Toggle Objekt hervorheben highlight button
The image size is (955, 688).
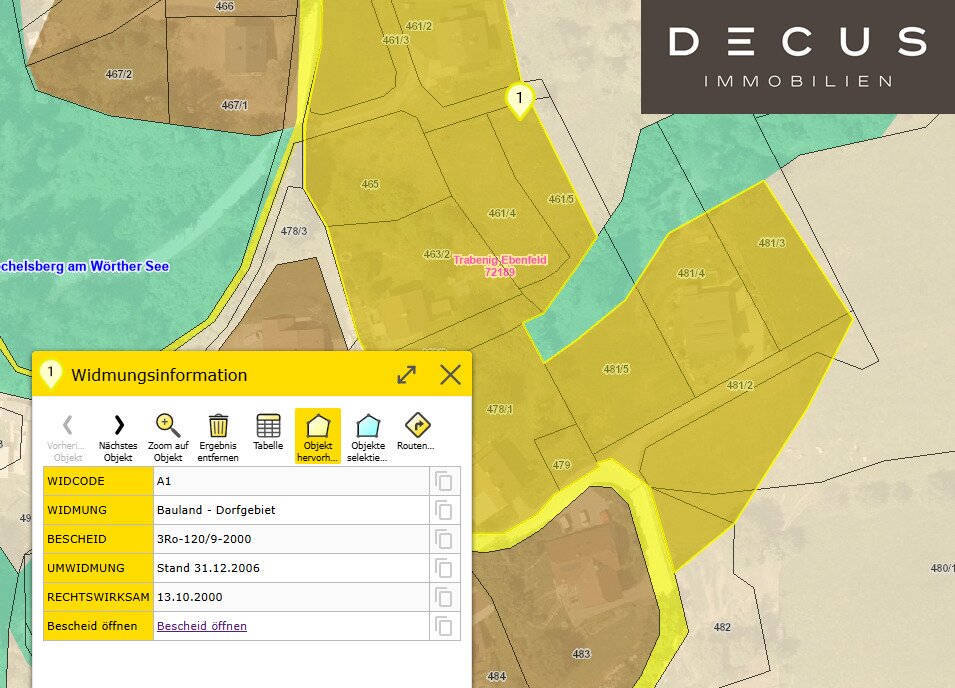318,426
